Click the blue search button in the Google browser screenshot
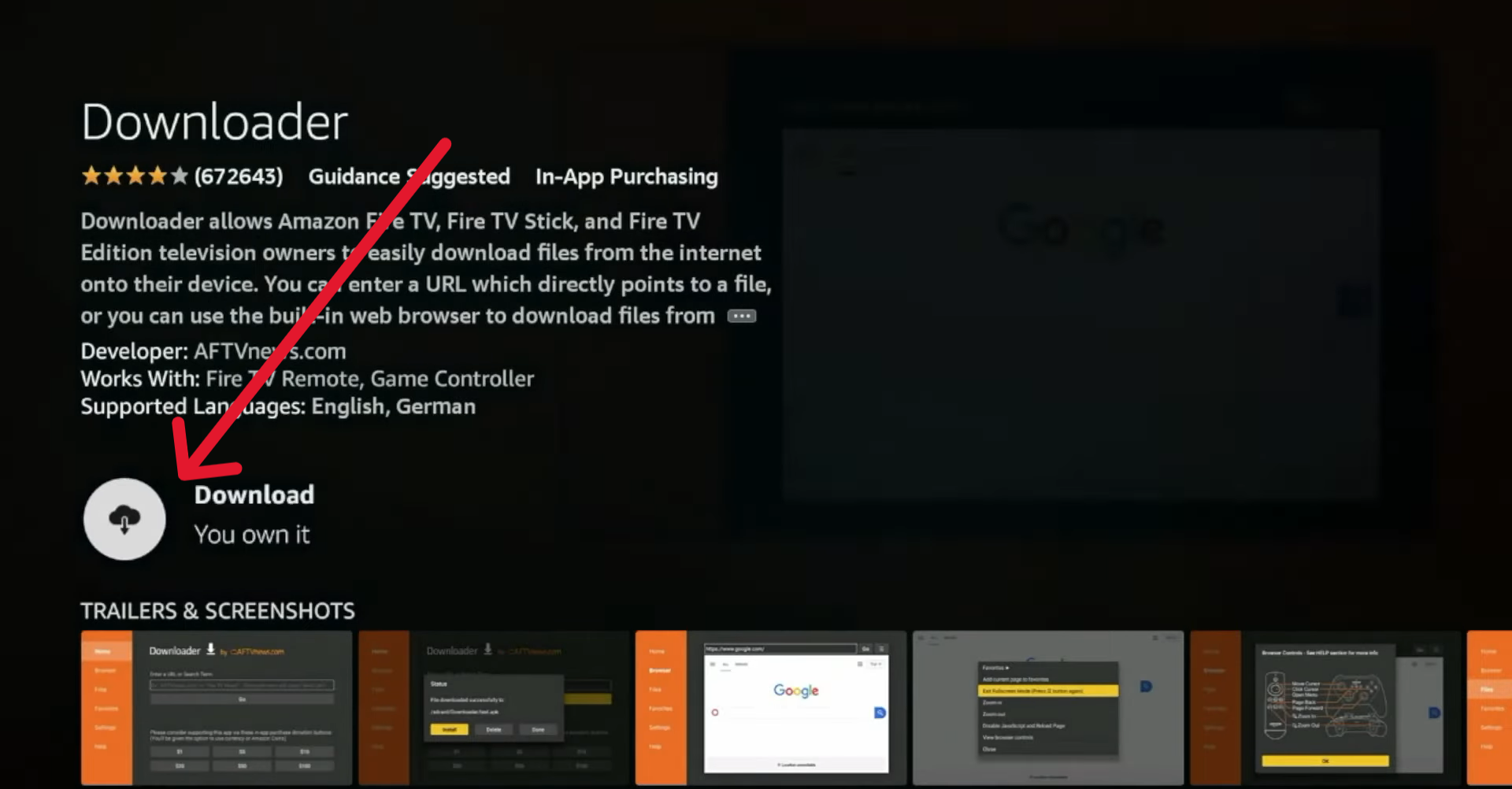 (880, 713)
